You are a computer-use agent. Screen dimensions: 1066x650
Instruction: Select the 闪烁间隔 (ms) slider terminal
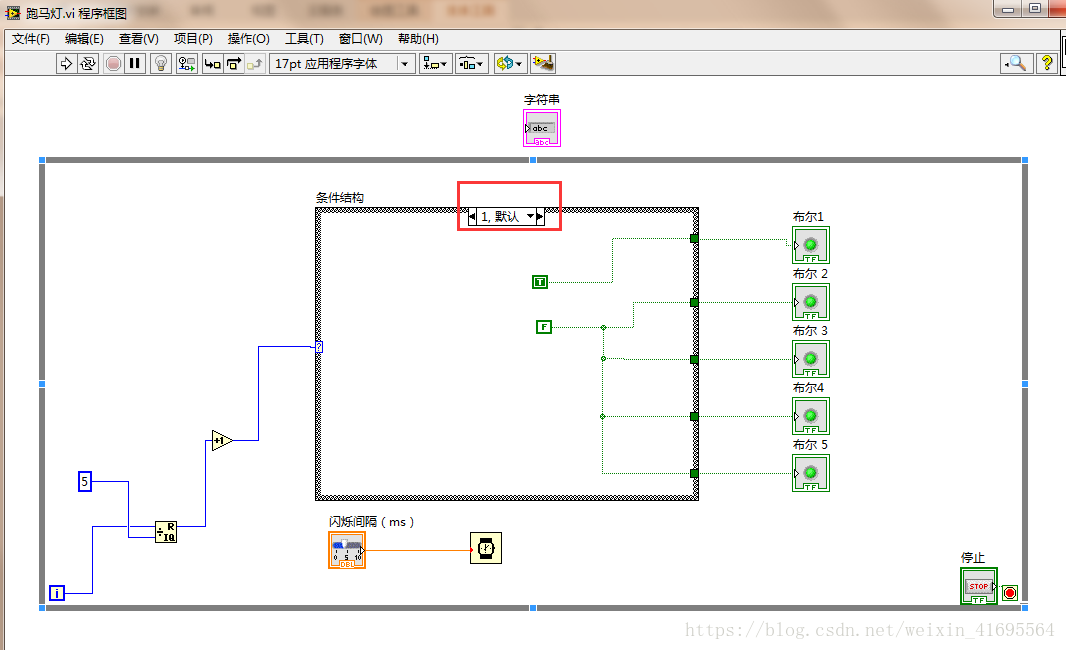347,550
